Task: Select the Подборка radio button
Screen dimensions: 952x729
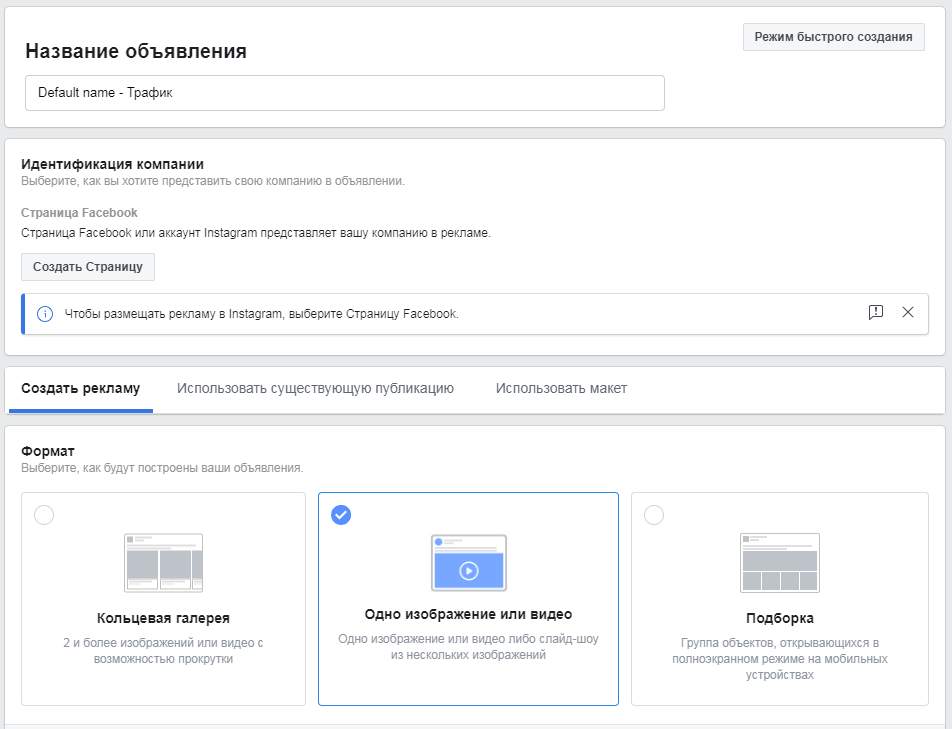Action: pos(654,515)
